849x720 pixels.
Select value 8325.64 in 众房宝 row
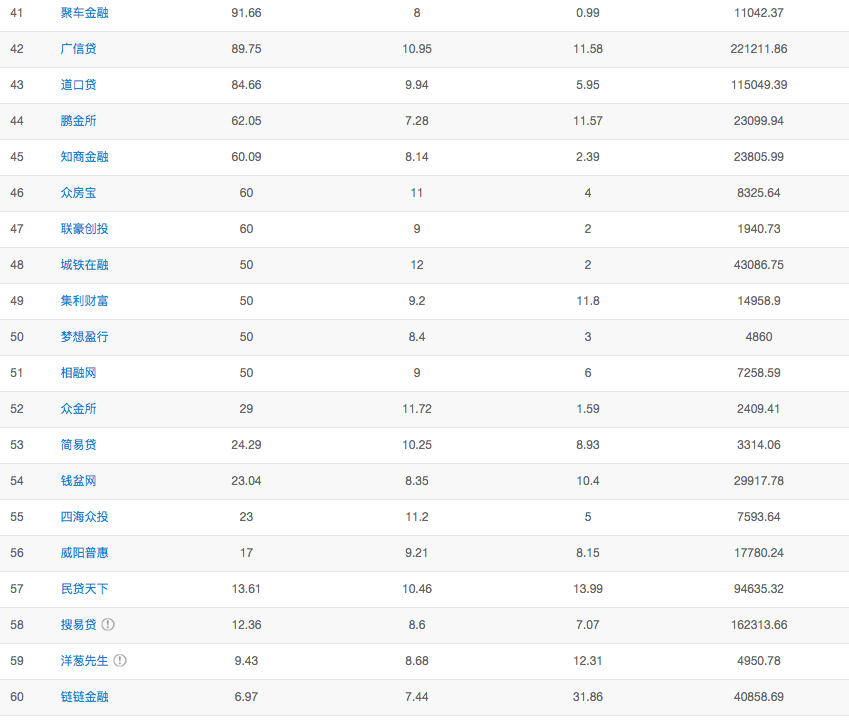[759, 193]
